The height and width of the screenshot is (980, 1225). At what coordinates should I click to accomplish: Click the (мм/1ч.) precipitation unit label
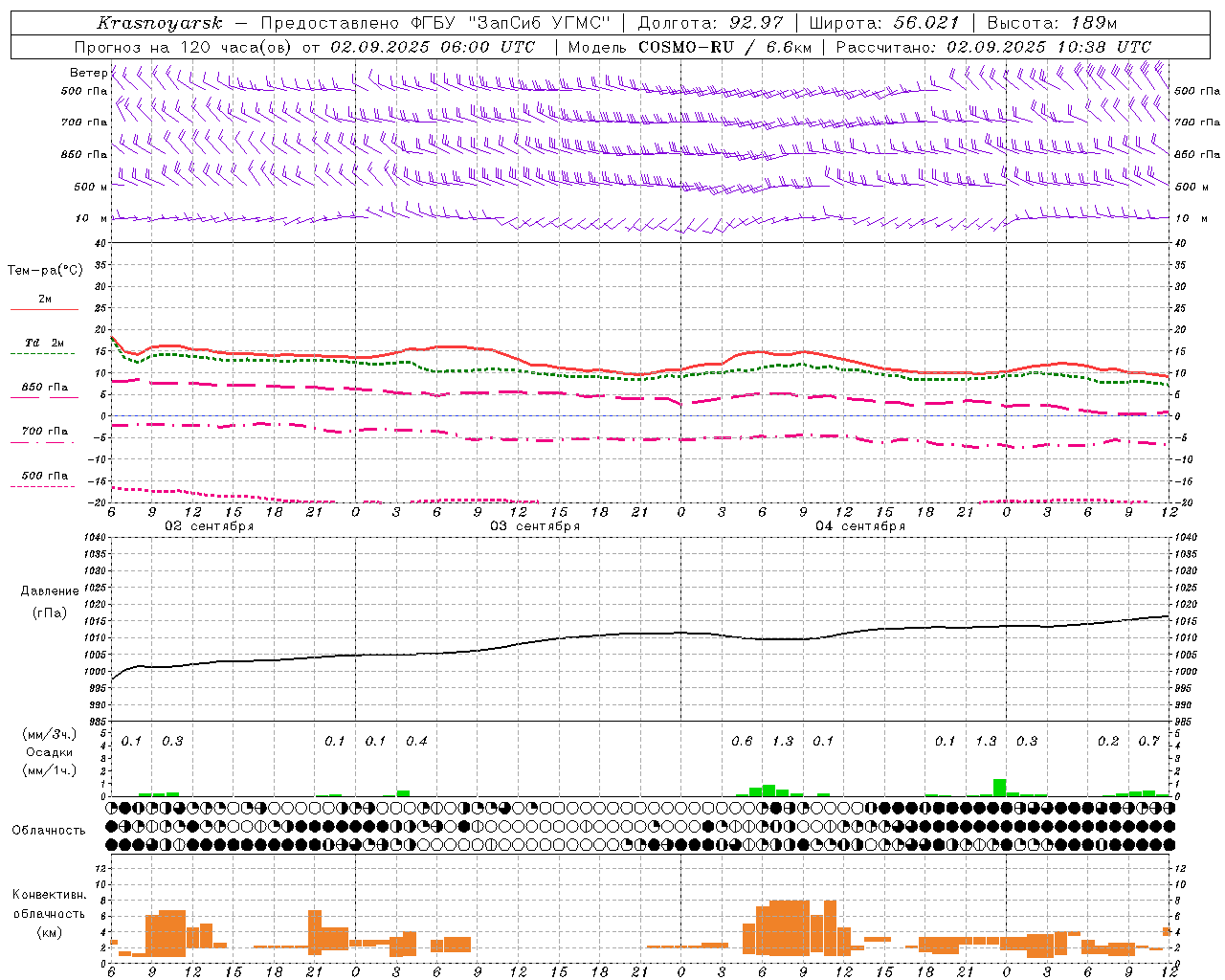pyautogui.click(x=50, y=770)
